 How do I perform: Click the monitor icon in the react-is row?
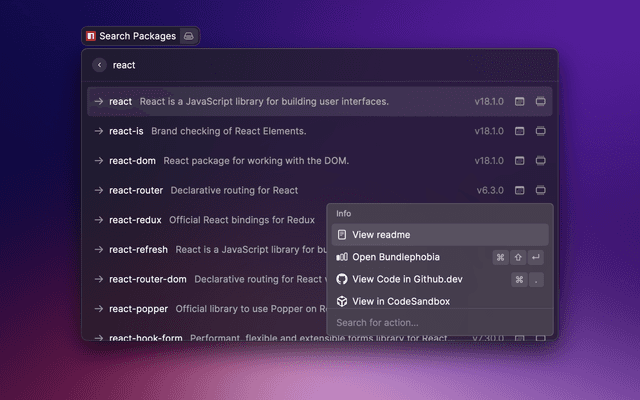point(541,131)
